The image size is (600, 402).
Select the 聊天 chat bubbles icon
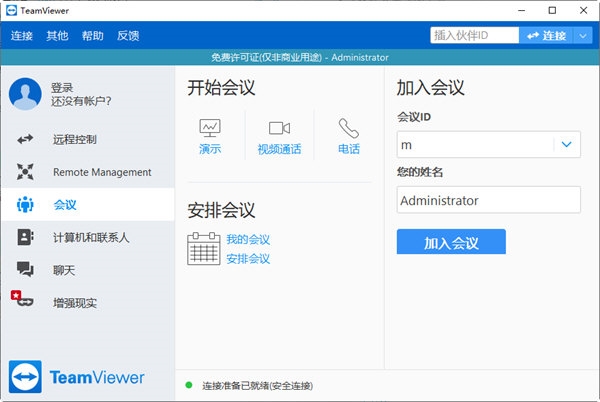(x=25, y=270)
